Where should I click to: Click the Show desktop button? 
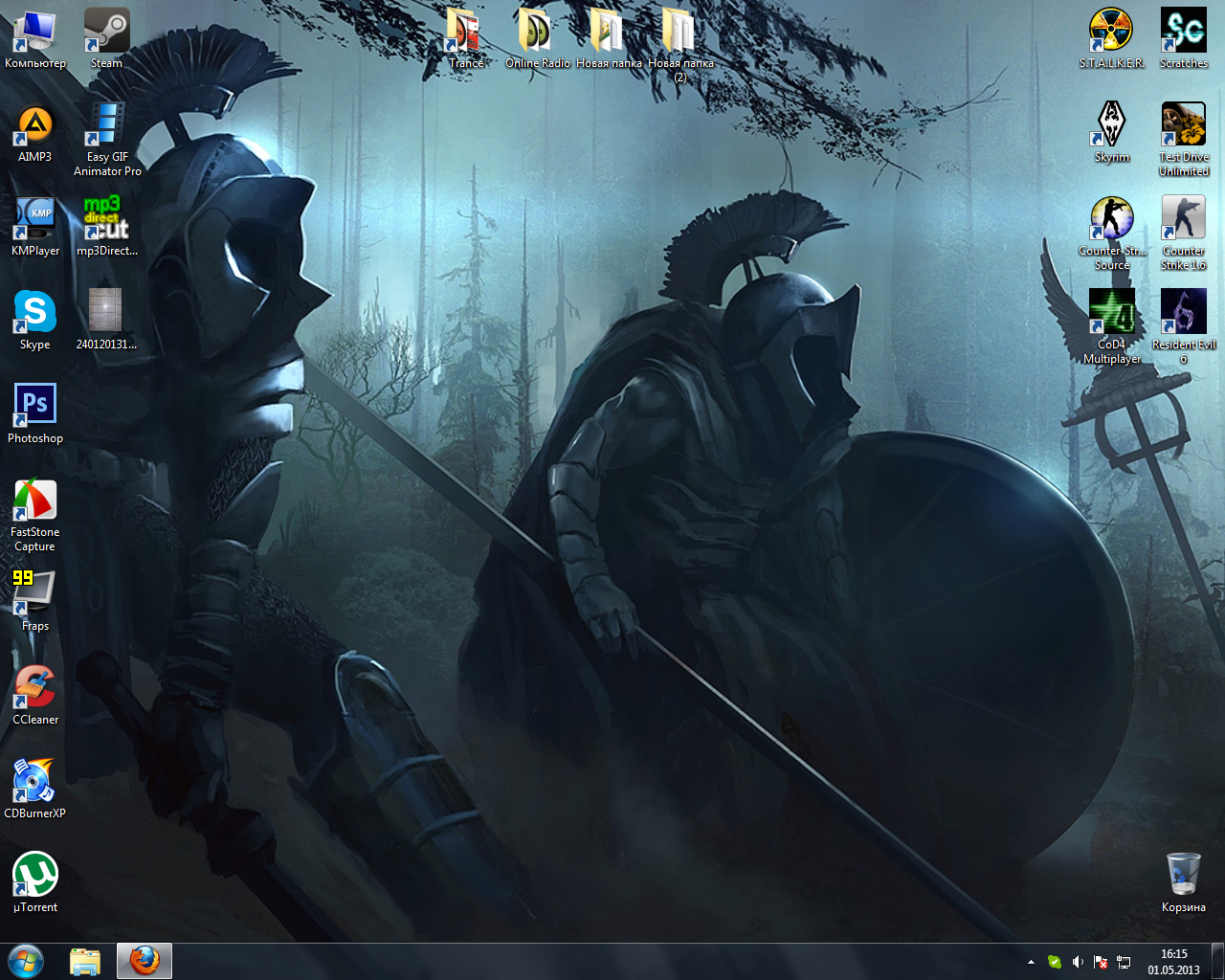tap(1217, 962)
